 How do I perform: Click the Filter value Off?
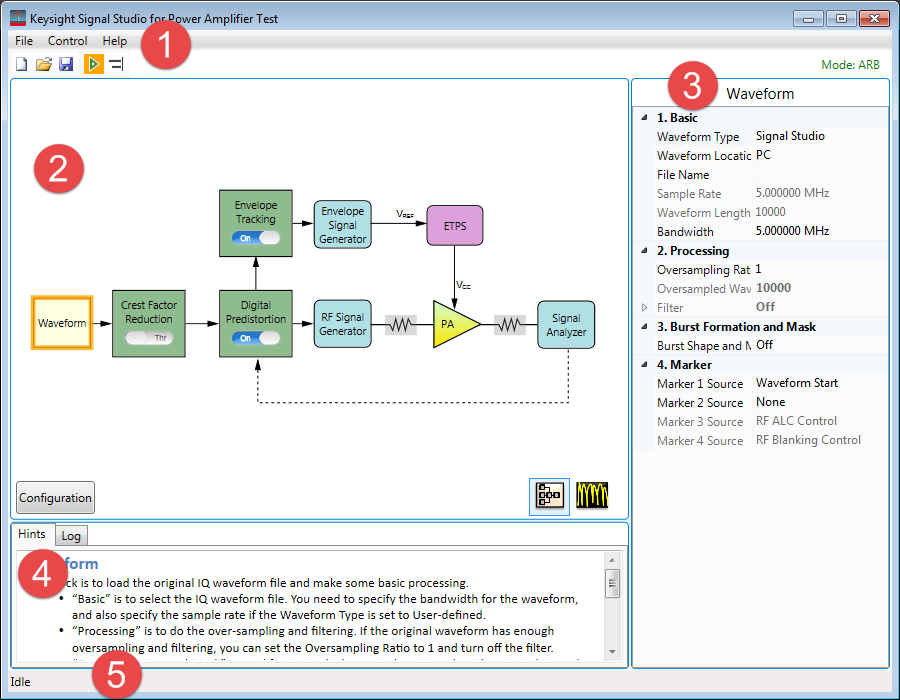coord(820,307)
